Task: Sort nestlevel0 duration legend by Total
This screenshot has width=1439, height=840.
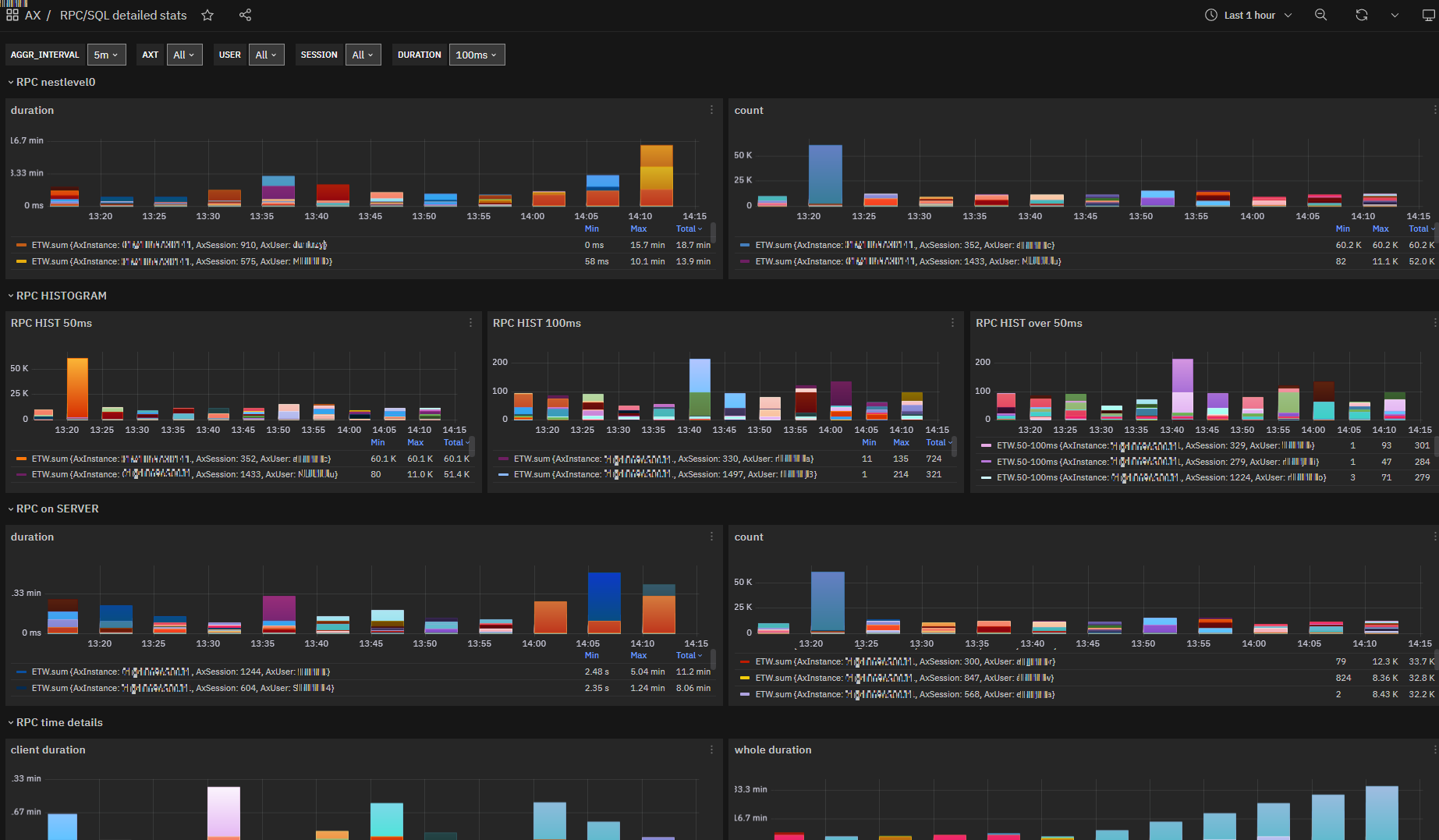Action: 689,229
